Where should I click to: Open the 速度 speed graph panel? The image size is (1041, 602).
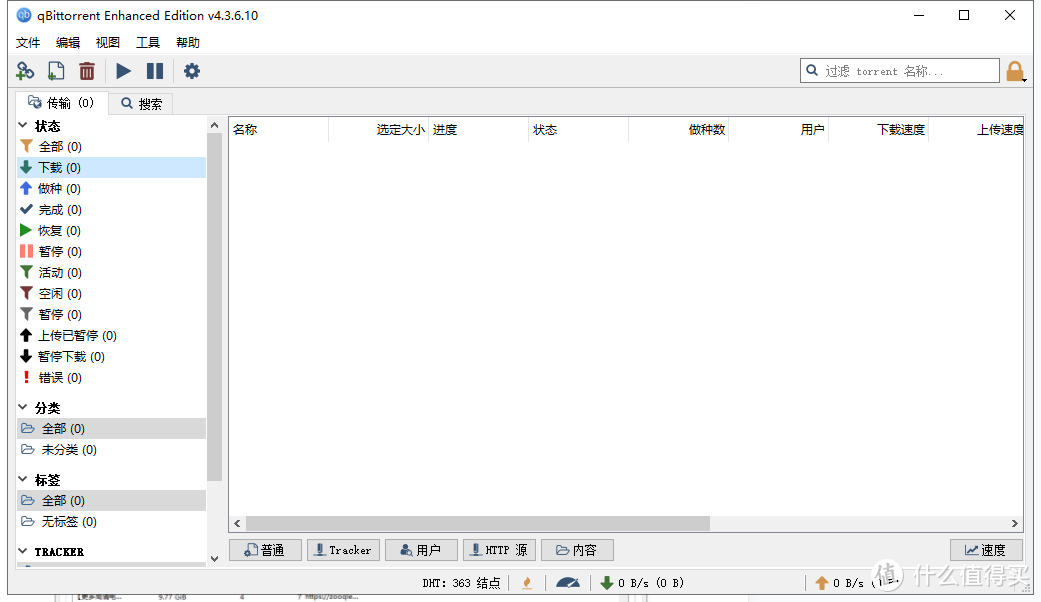tap(985, 549)
